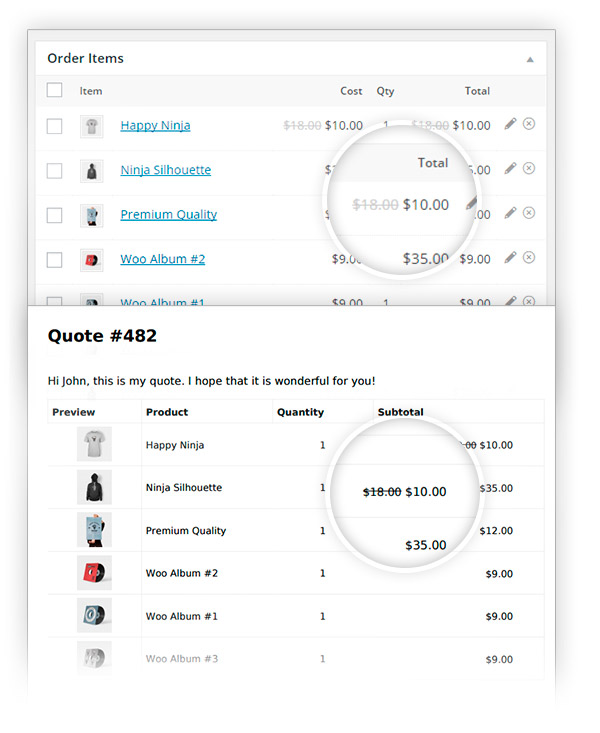Edit the Happy Ninja order item pencil
This screenshot has width=600, height=733.
click(510, 124)
